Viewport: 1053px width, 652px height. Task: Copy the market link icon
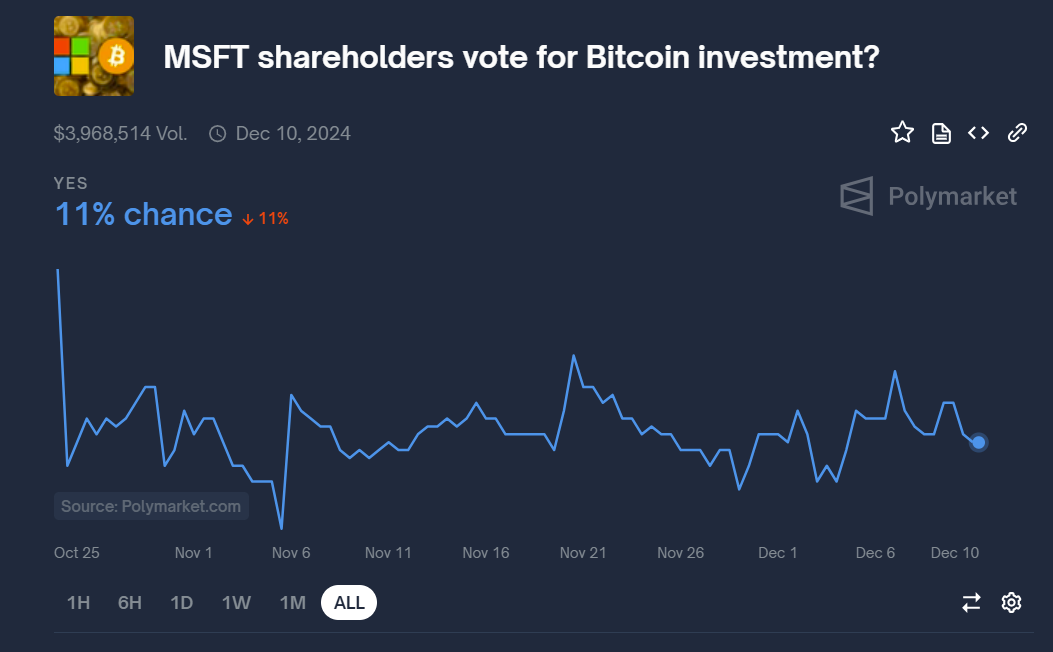tap(1017, 132)
